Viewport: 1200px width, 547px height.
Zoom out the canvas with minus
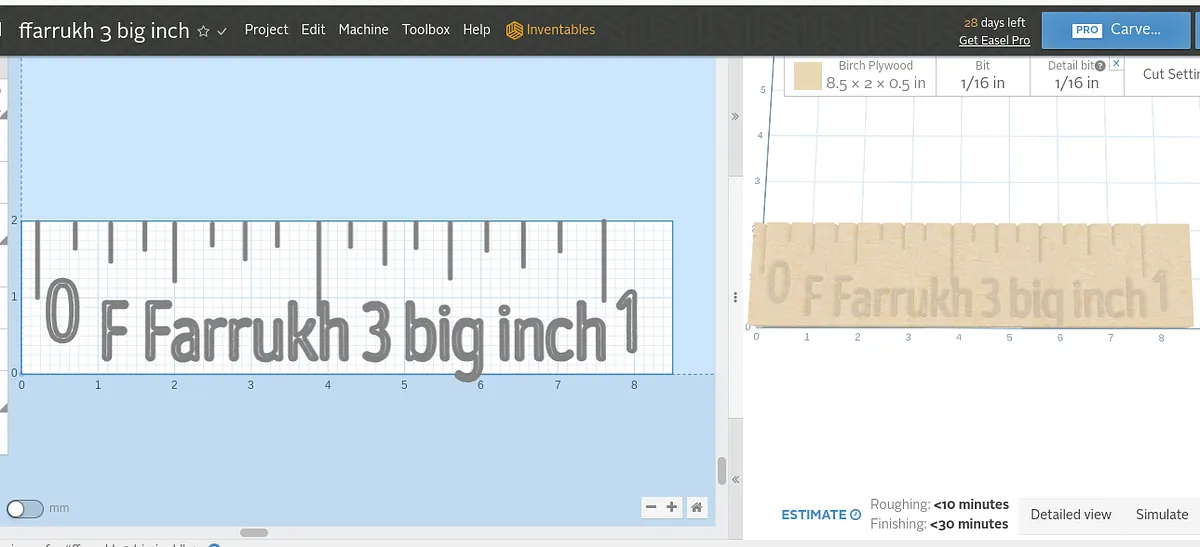(651, 507)
